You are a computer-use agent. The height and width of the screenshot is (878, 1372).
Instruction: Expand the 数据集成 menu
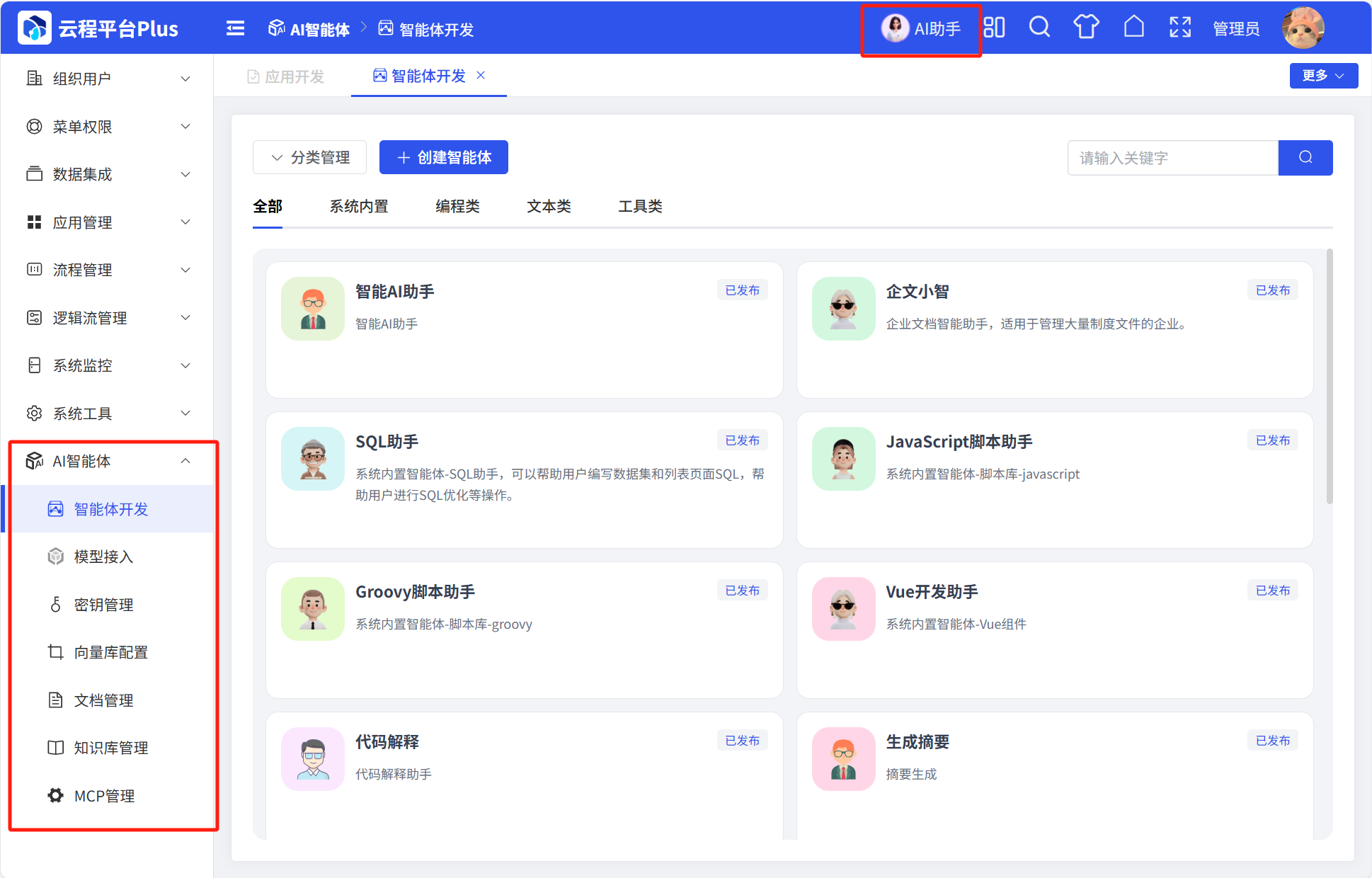107,174
